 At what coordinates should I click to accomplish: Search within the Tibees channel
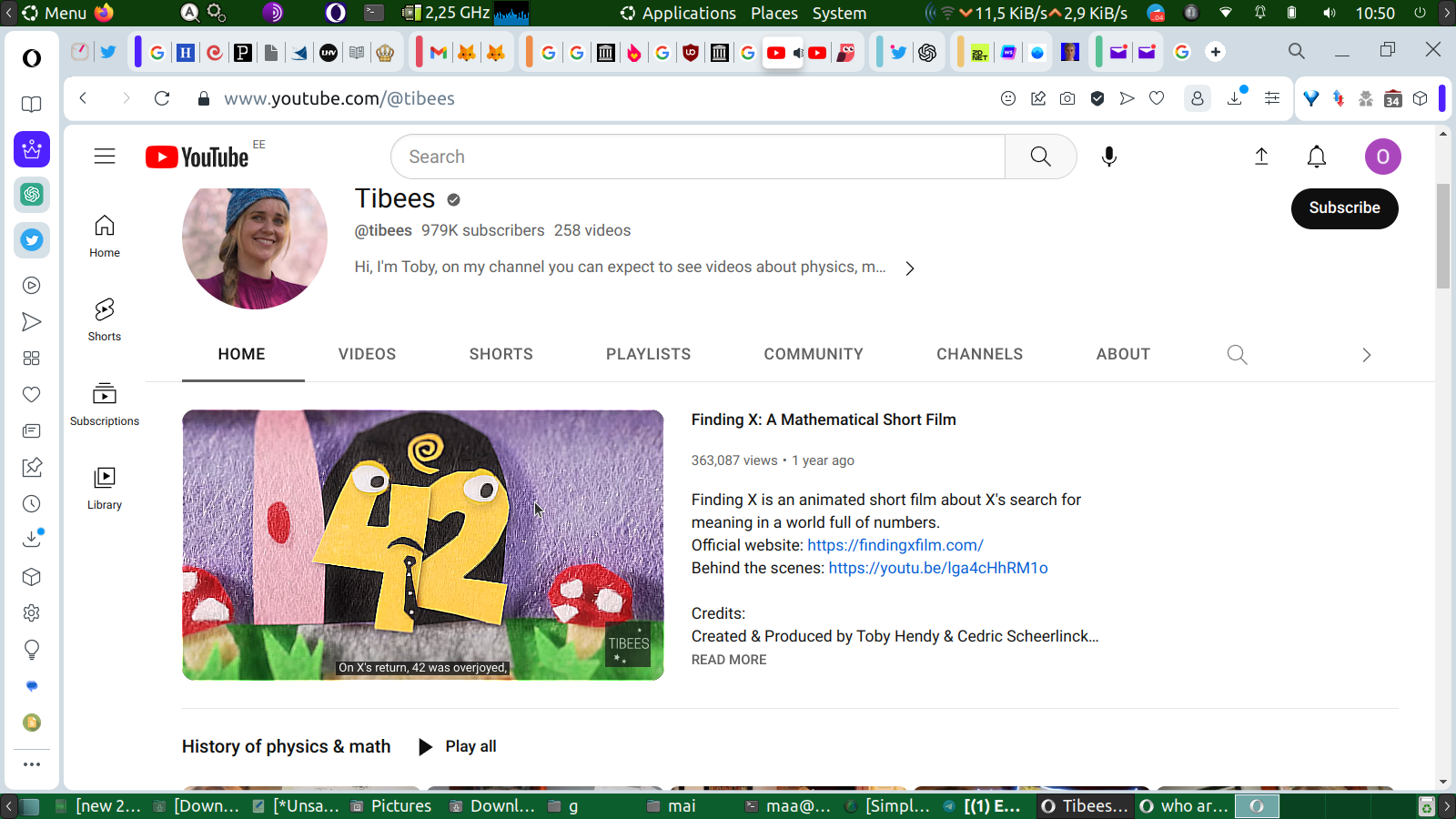[1237, 355]
